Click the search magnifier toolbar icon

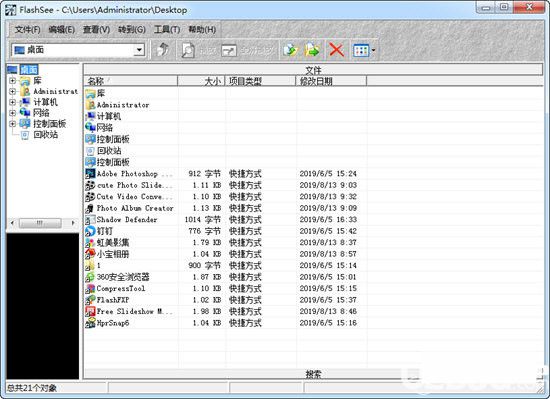coord(188,50)
